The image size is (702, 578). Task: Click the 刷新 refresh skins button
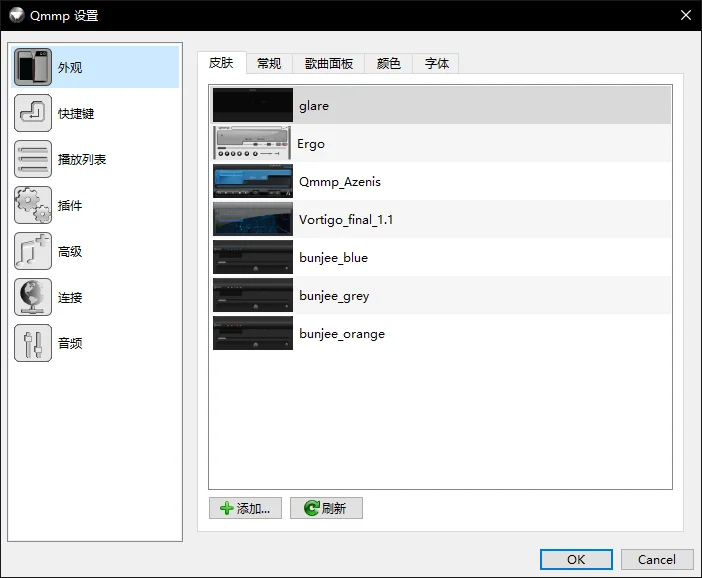point(326,508)
